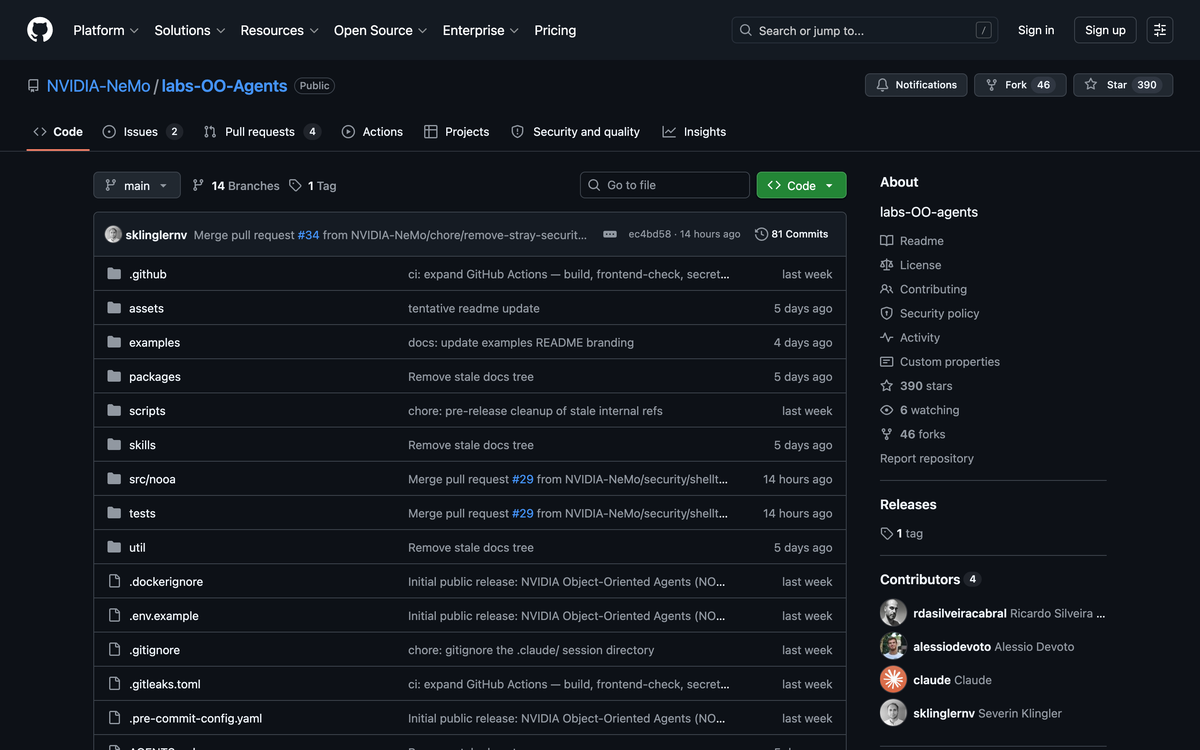The image size is (1200, 750).
Task: Click the Sign up button
Action: (x=1105, y=30)
